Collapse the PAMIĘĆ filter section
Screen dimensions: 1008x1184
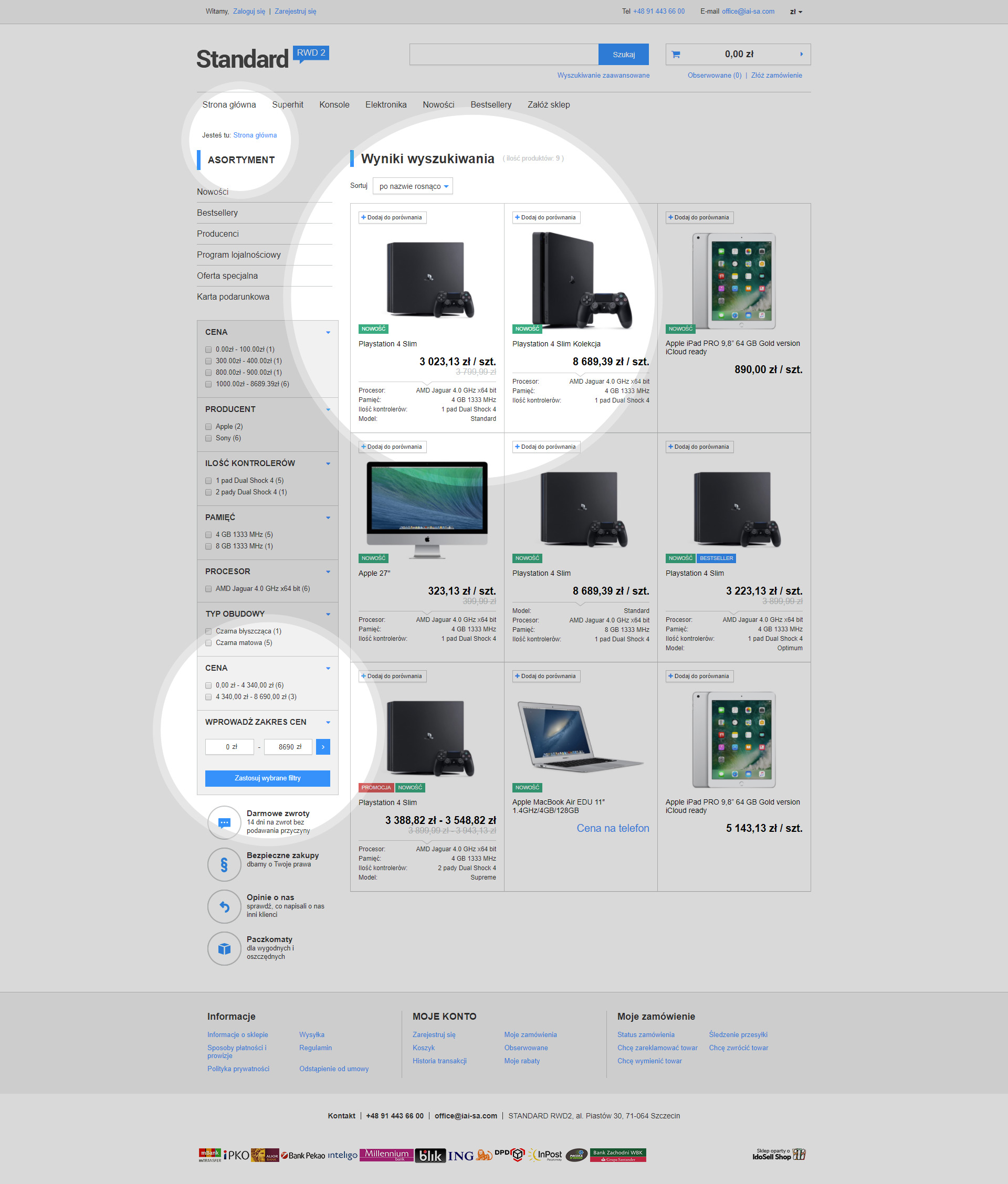click(x=328, y=517)
